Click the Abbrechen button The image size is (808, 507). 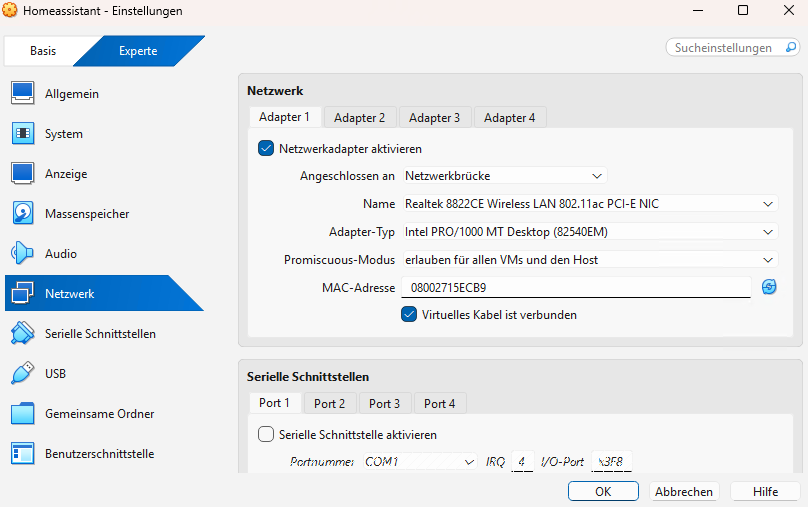point(684,491)
